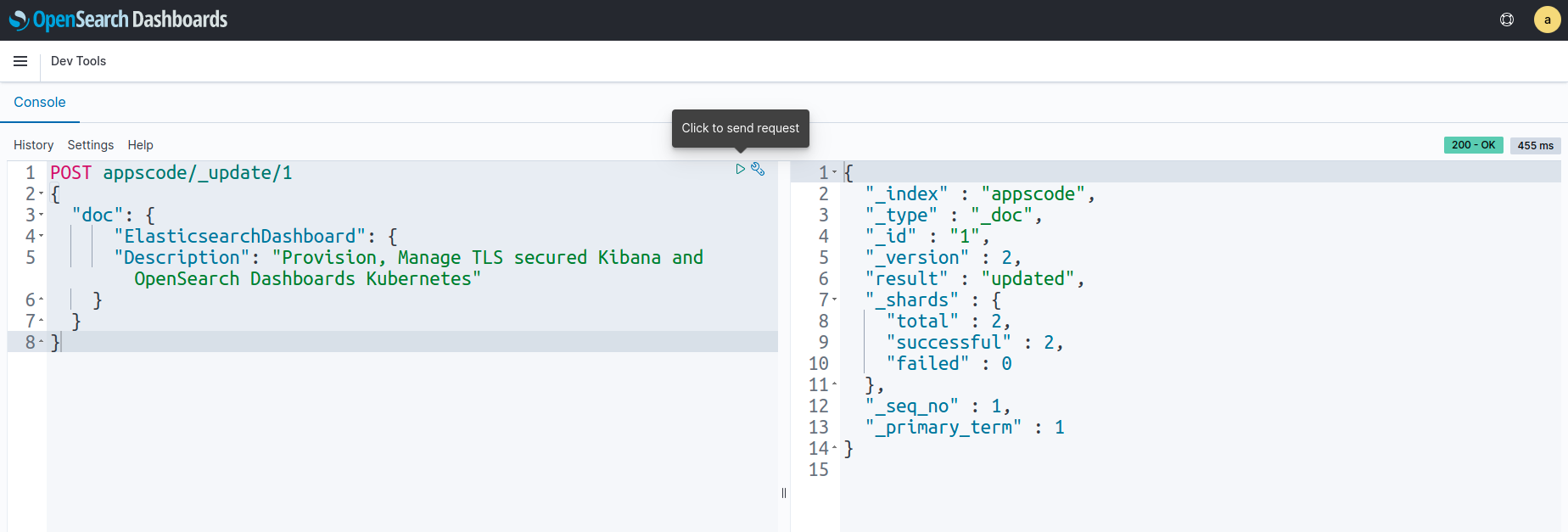This screenshot has width=1568, height=532.
Task: Open console Settings
Action: (x=91, y=145)
